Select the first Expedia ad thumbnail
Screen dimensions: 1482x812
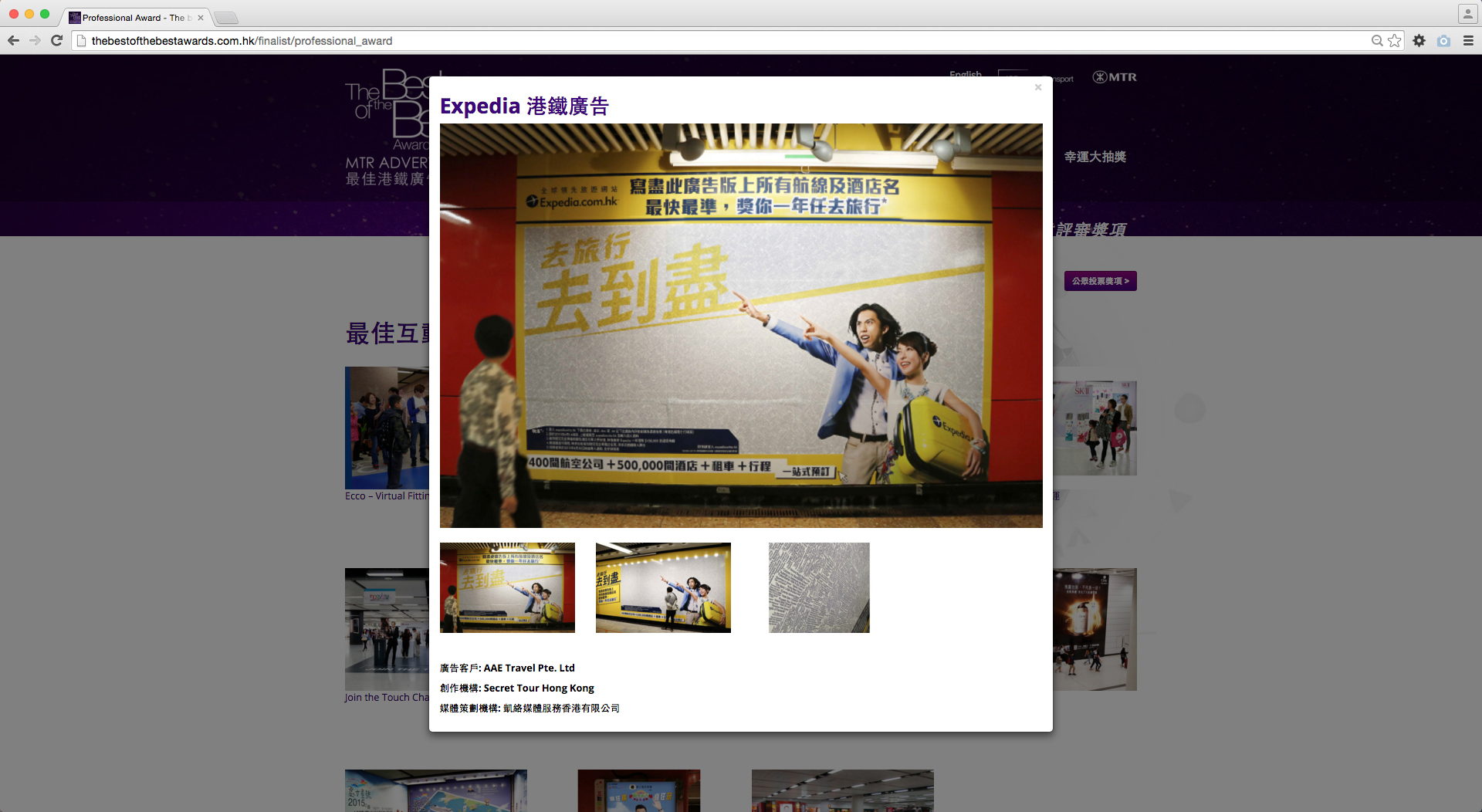pos(507,587)
